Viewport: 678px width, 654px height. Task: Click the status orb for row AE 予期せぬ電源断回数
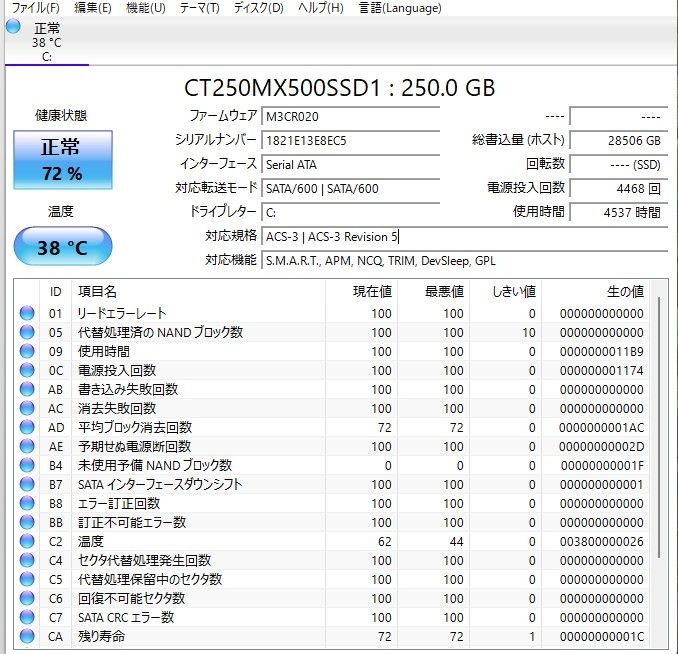point(27,446)
